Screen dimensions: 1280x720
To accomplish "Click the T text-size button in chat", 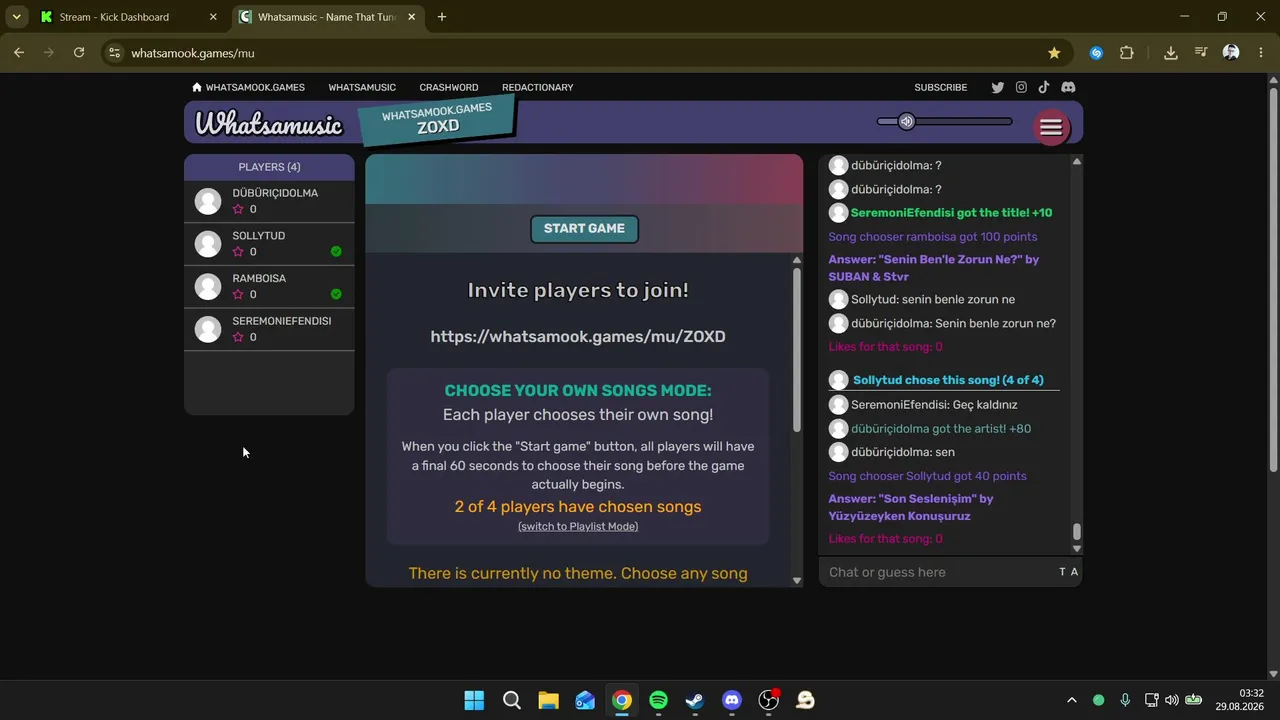I will click(1062, 572).
